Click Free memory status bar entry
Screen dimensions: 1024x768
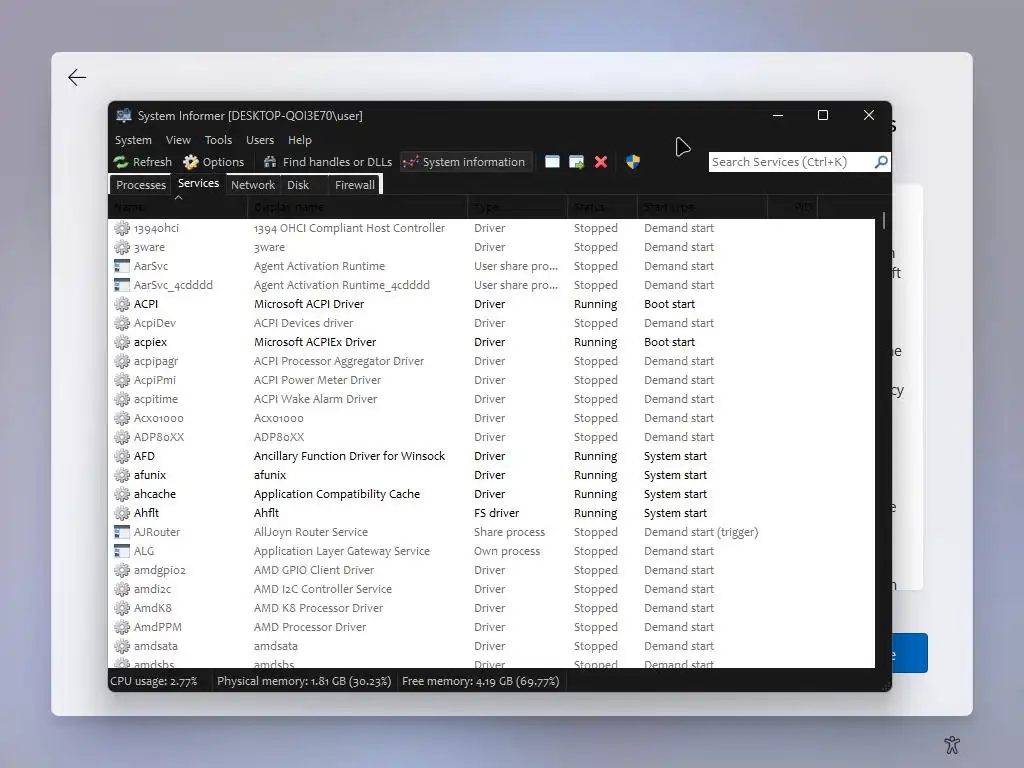(x=481, y=680)
